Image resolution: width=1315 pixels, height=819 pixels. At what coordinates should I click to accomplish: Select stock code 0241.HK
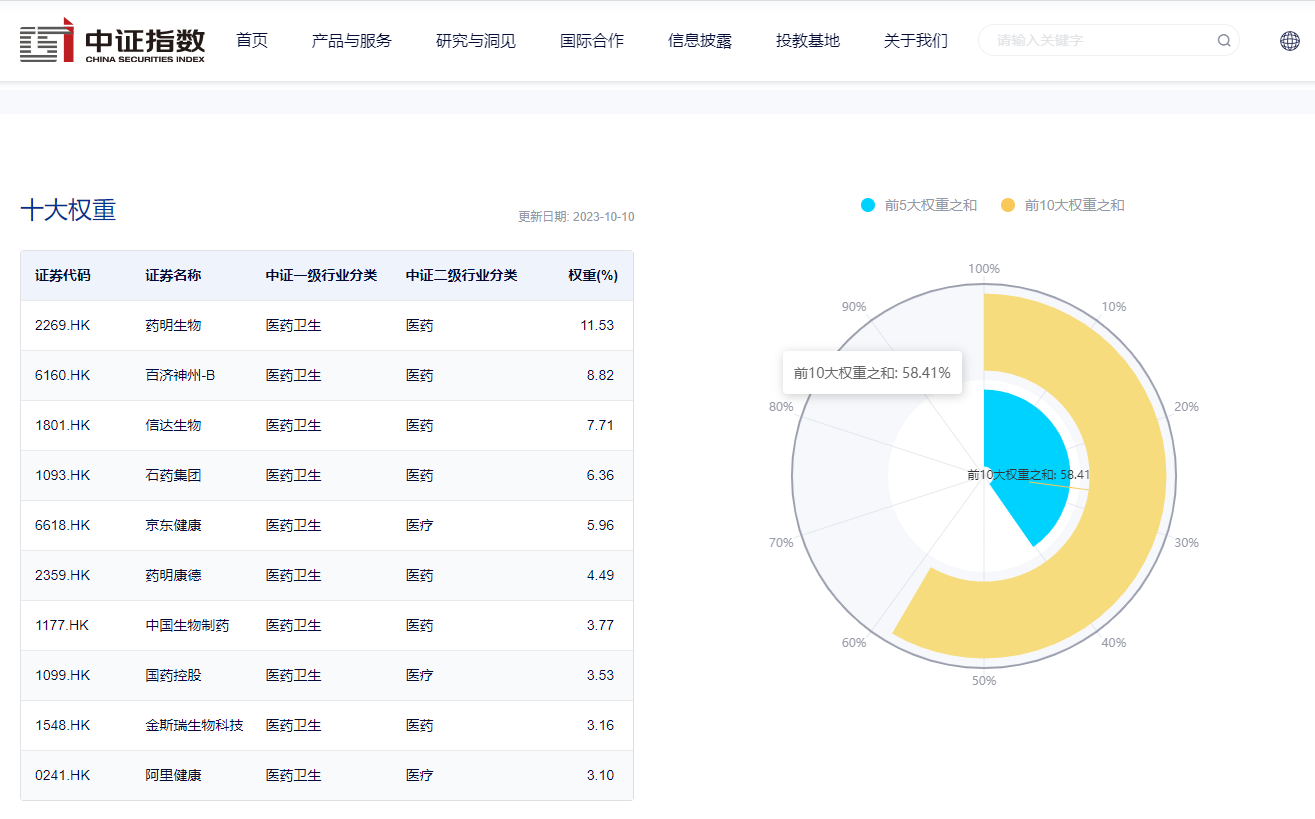[x=62, y=775]
